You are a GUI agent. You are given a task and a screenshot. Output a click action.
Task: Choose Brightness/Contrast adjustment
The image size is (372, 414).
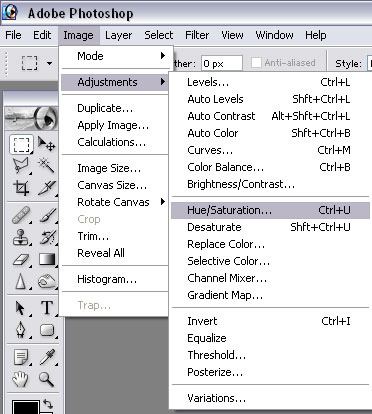(270, 184)
